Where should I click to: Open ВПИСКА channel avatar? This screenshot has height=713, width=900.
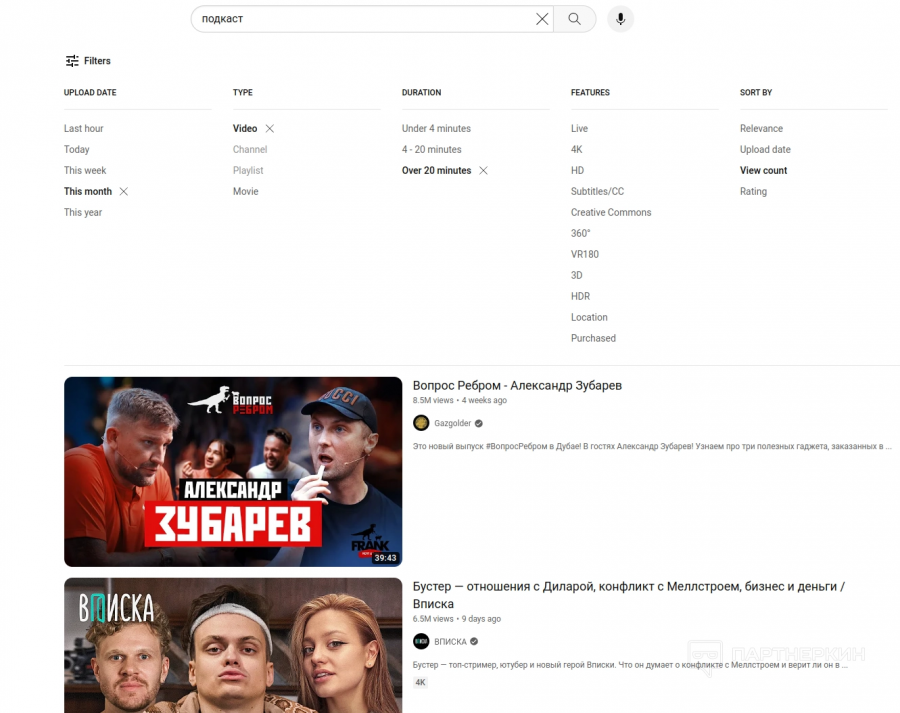(421, 641)
